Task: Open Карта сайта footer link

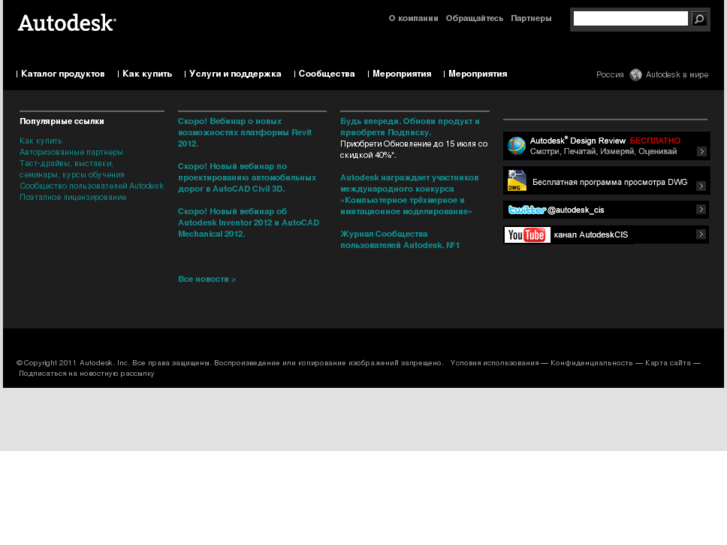Action: coord(668,363)
